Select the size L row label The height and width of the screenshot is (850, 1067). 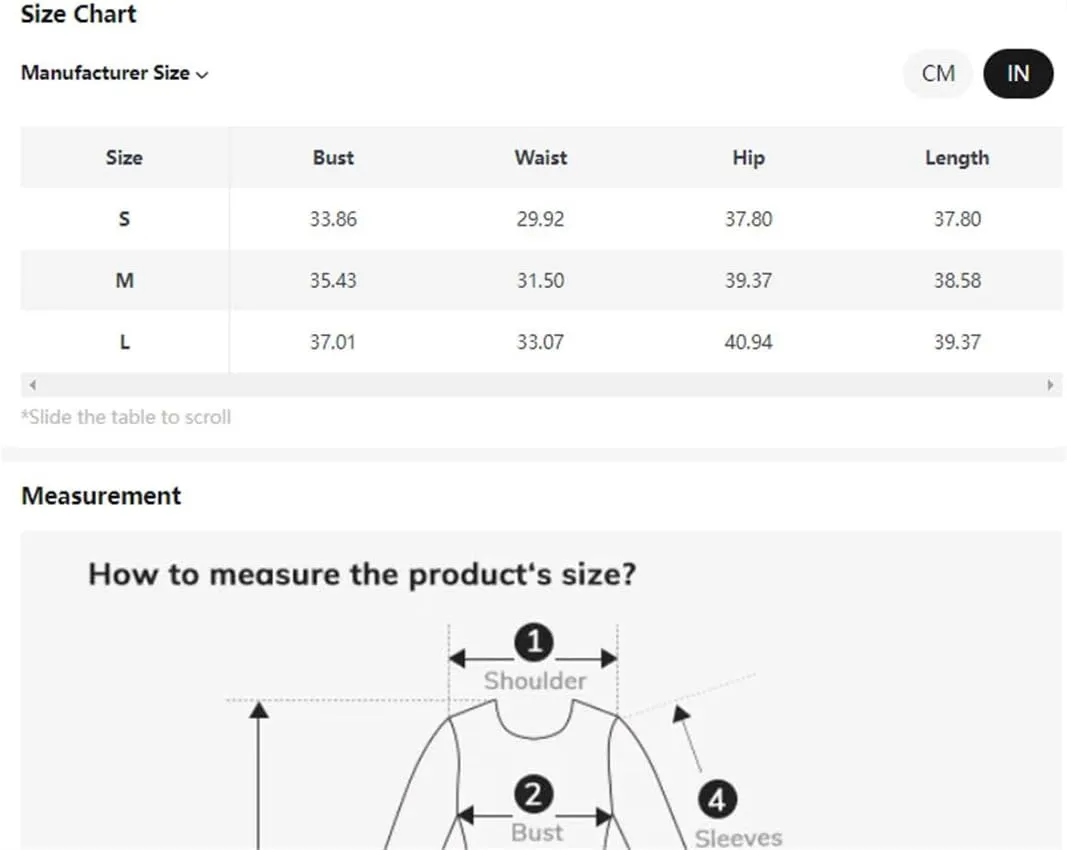(125, 342)
